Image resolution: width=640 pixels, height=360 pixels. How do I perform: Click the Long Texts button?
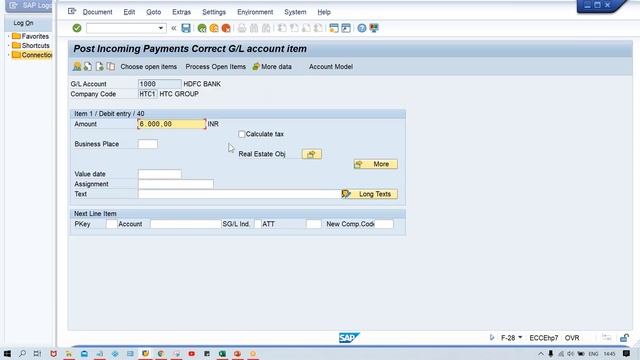coord(369,194)
